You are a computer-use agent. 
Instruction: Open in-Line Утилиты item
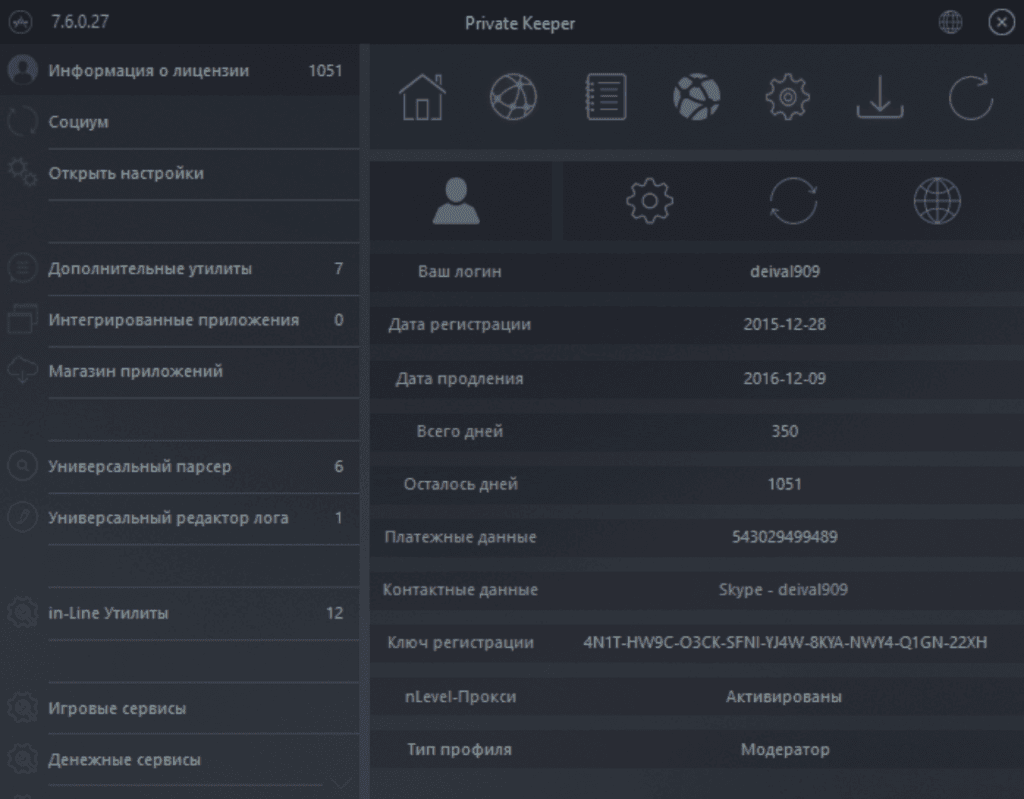click(180, 613)
